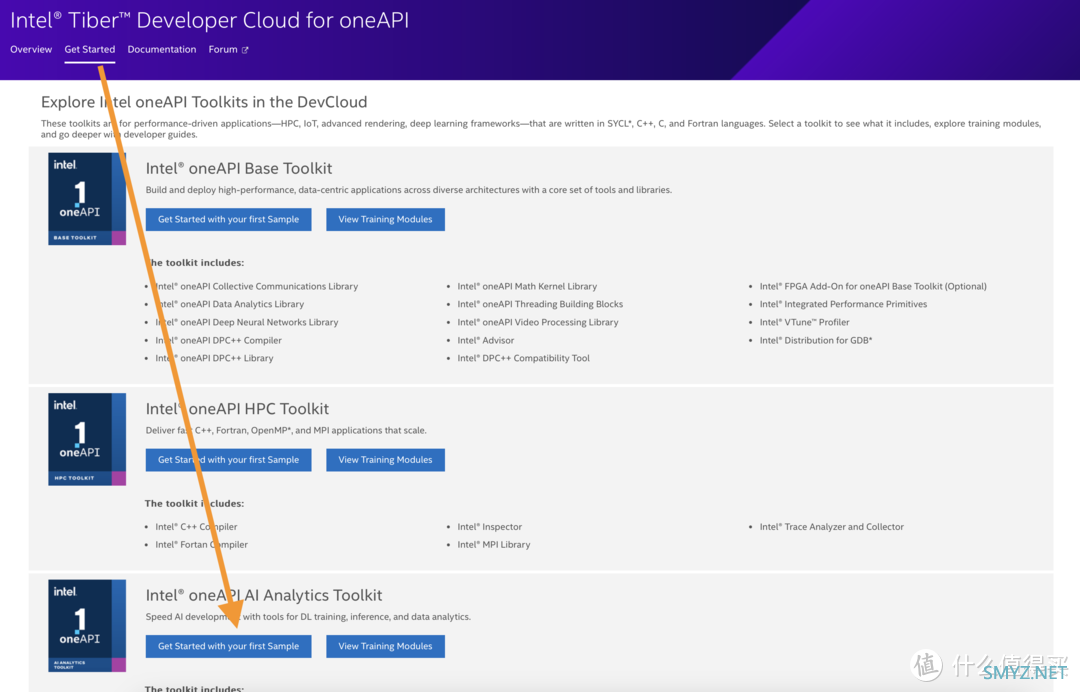View Training Modules for HPC Toolkit
This screenshot has height=692, width=1080.
[x=385, y=460]
